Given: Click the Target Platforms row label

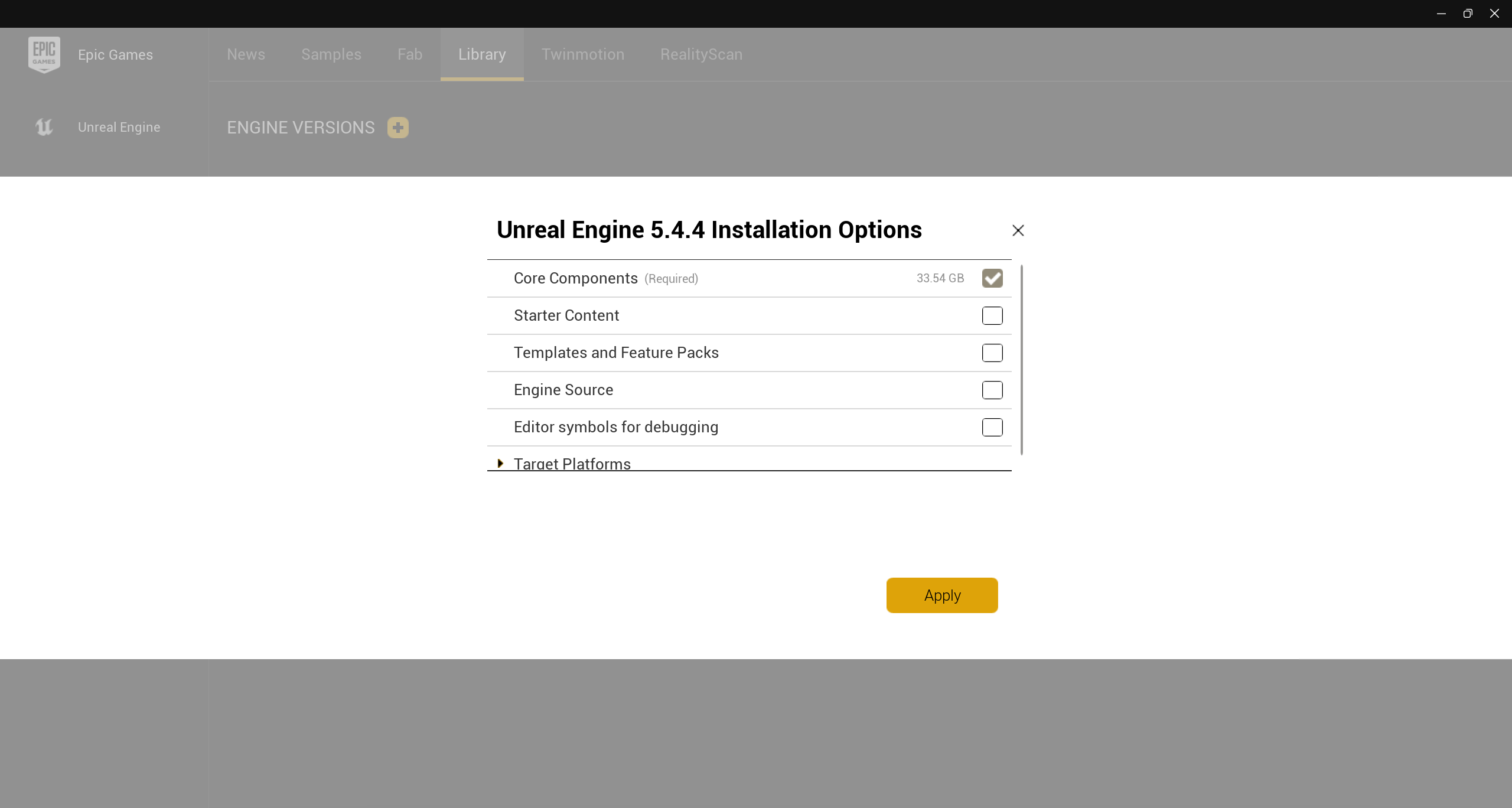Looking at the screenshot, I should 572,464.
